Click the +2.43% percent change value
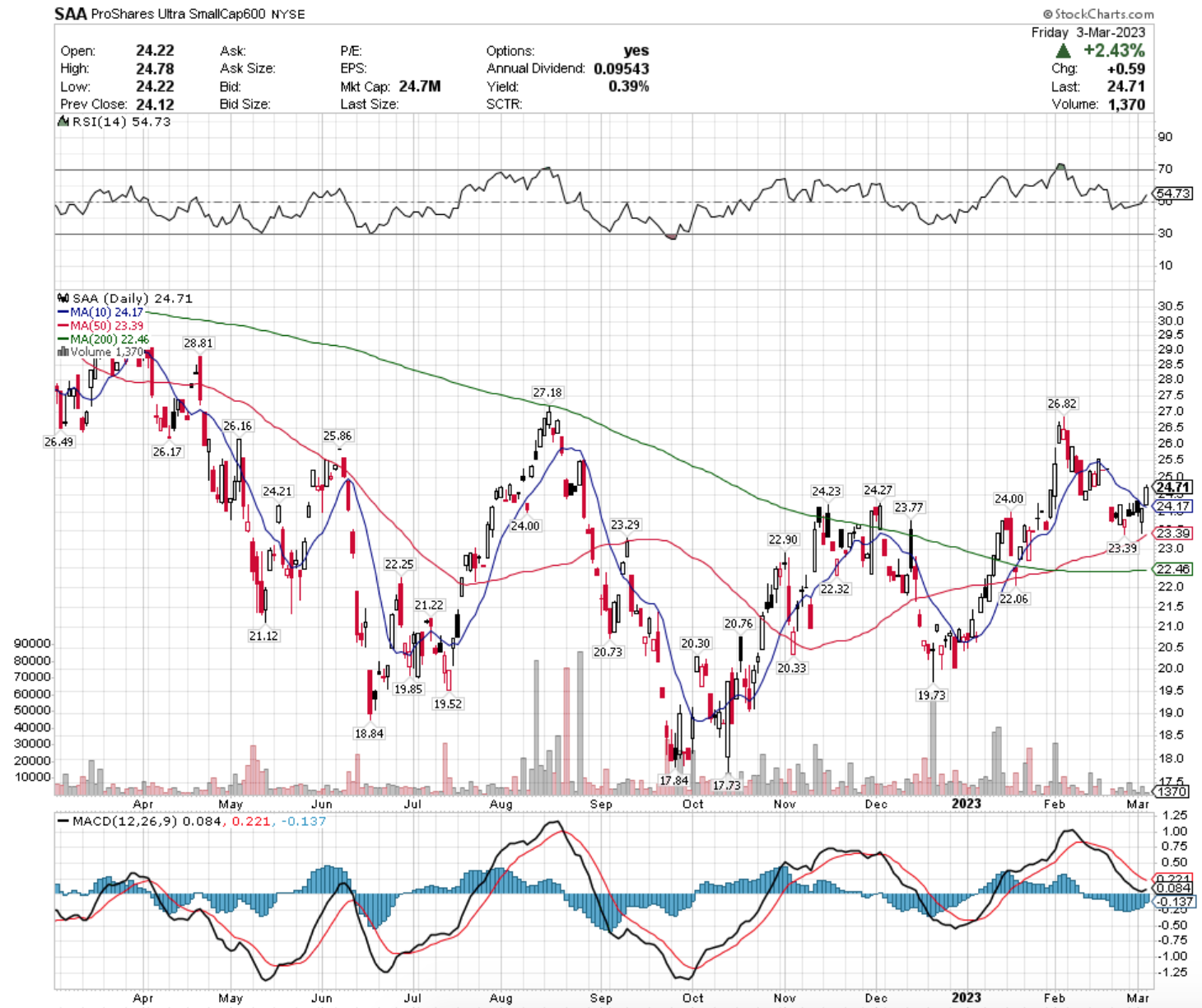Viewport: 1202px width, 1008px height. pyautogui.click(x=1114, y=51)
